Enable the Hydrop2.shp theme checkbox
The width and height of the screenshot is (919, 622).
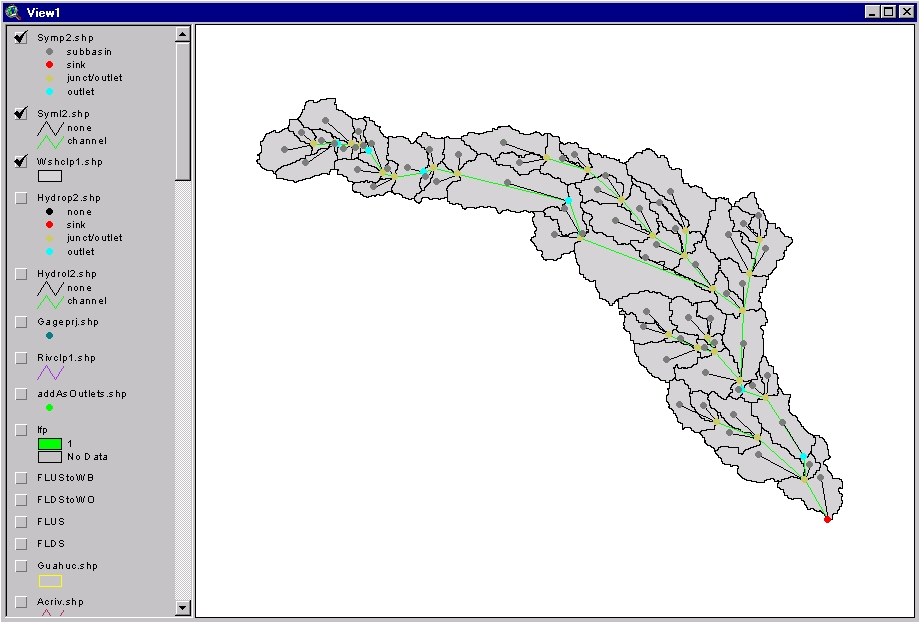[x=21, y=198]
